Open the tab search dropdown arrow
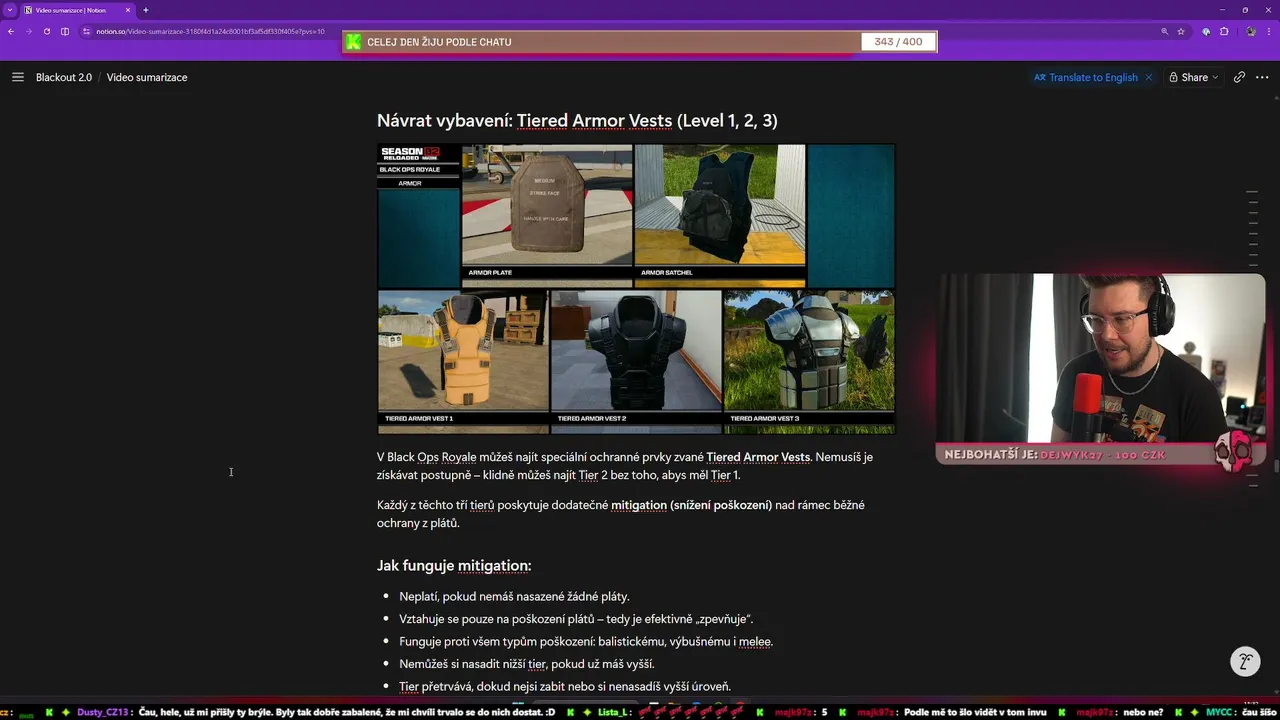This screenshot has height=720, width=1280. tap(8, 10)
